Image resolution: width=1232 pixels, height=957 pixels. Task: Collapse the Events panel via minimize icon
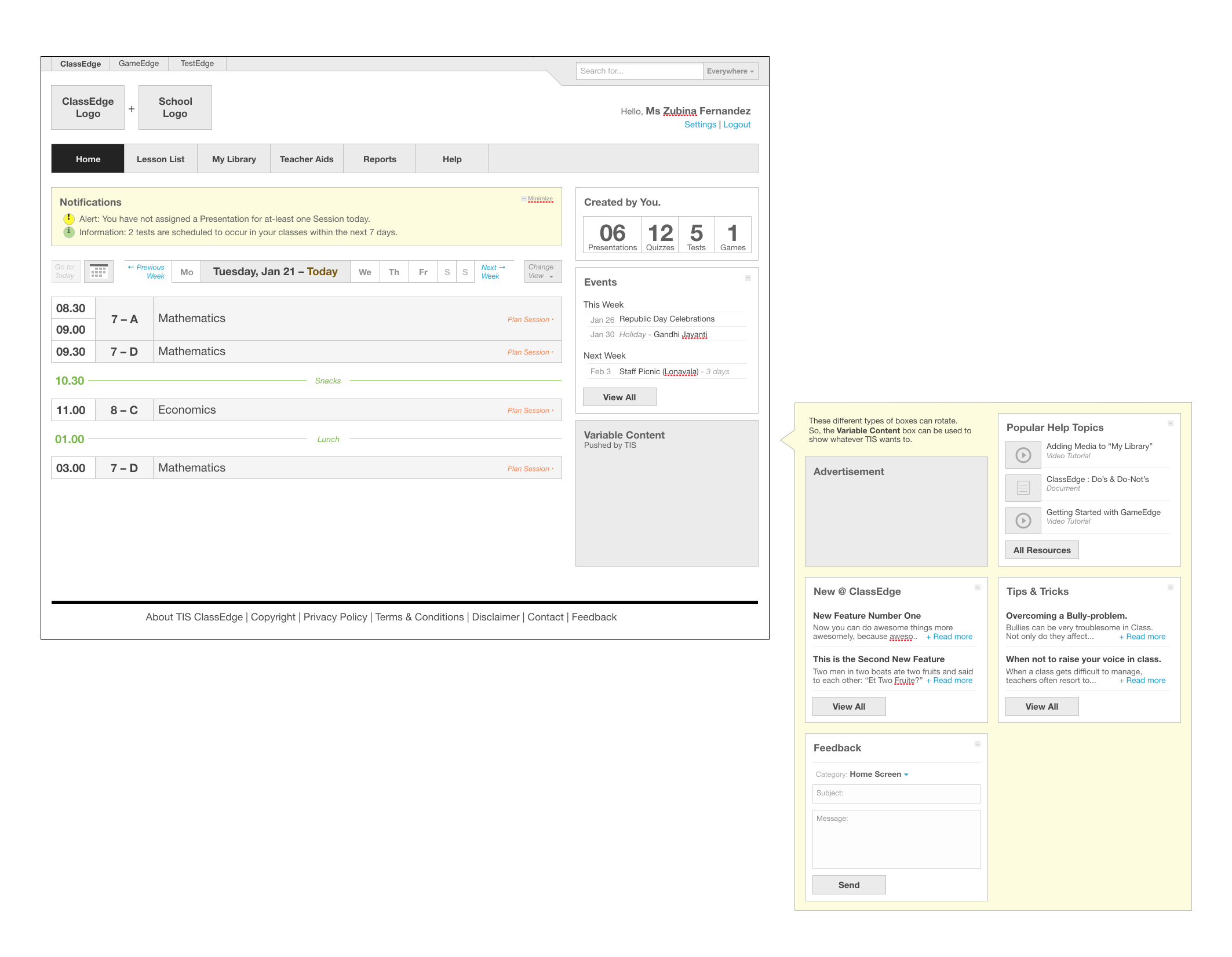coord(748,279)
